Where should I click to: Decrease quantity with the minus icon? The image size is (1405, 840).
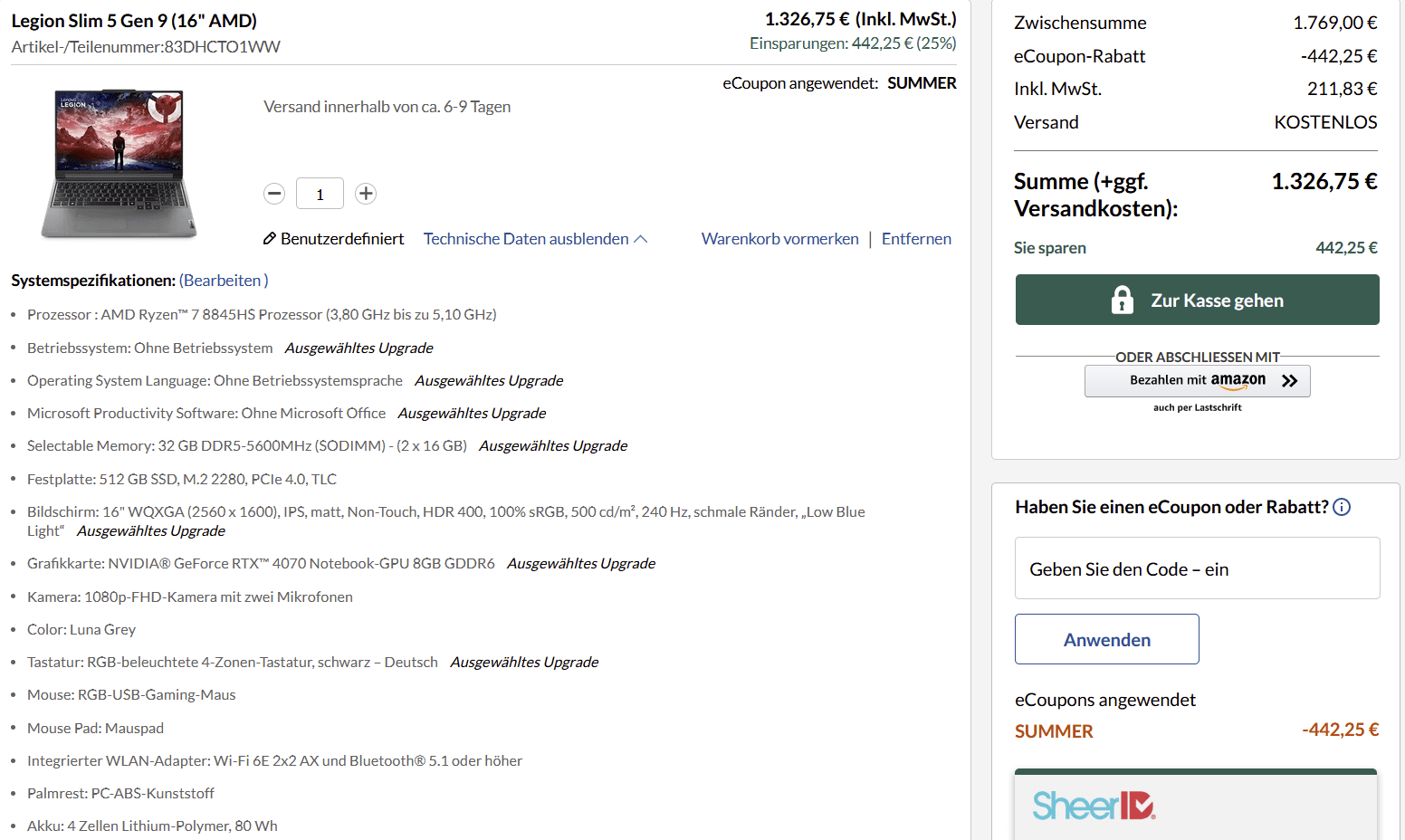point(274,194)
